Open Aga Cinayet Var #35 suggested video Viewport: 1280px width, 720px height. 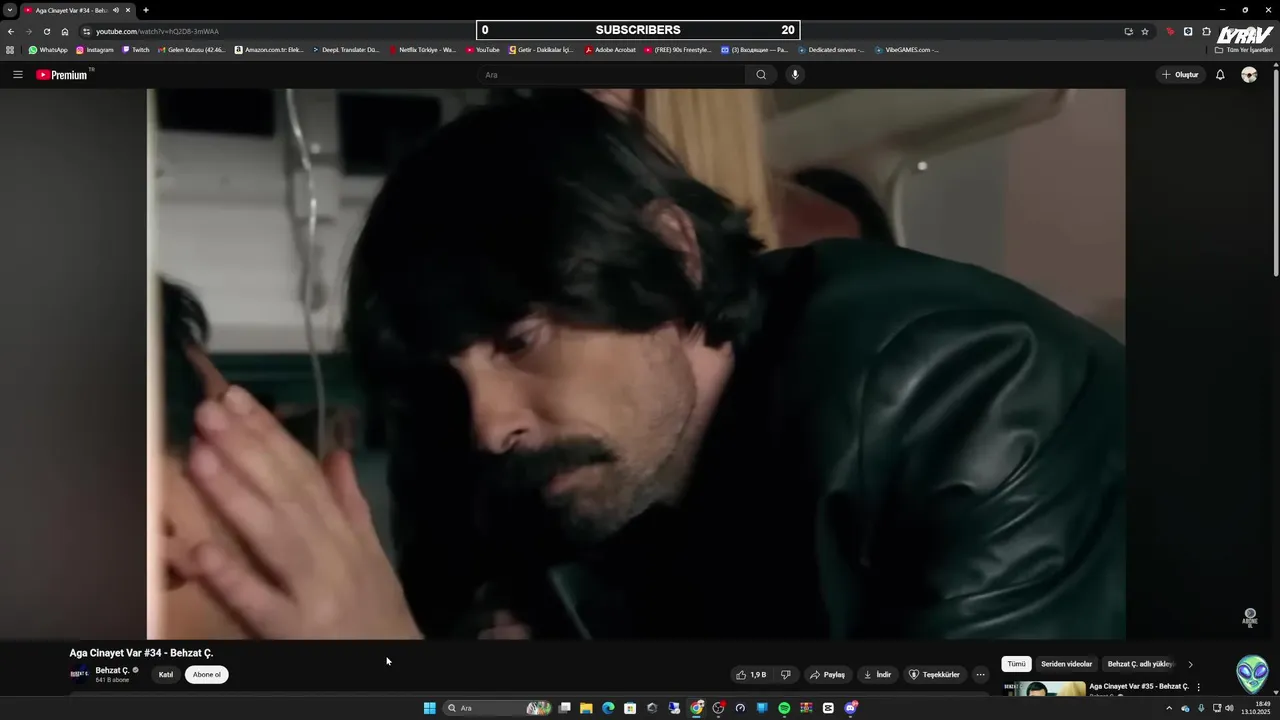(1139, 687)
